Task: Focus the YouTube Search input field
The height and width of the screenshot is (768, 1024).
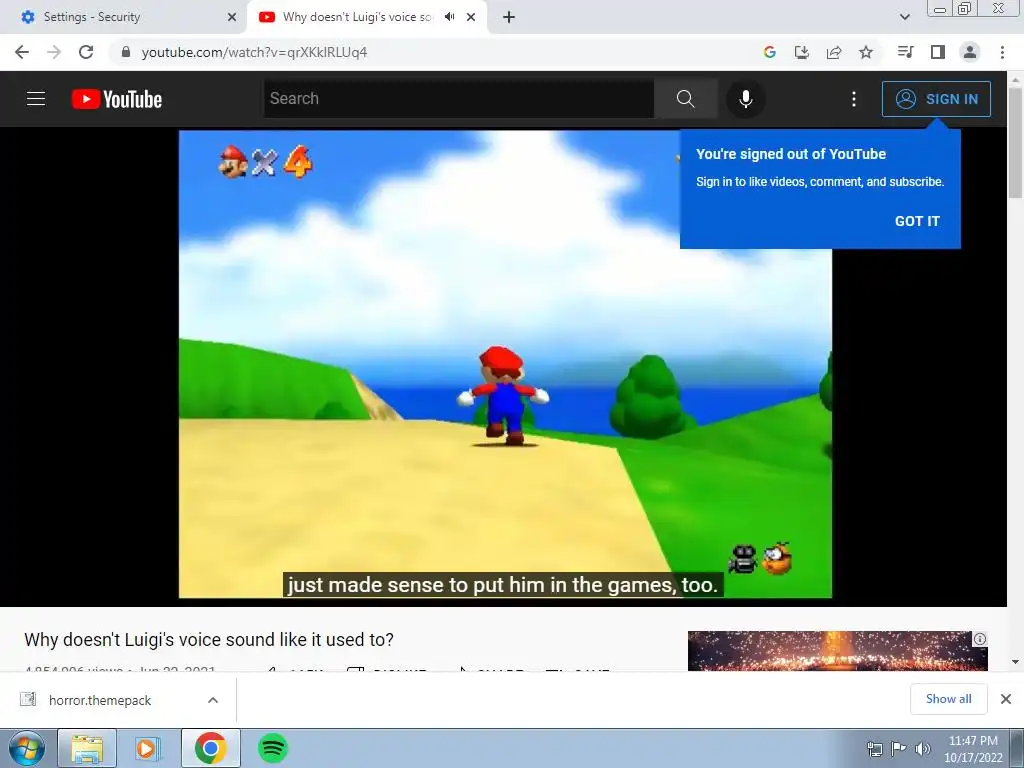Action: point(458,99)
